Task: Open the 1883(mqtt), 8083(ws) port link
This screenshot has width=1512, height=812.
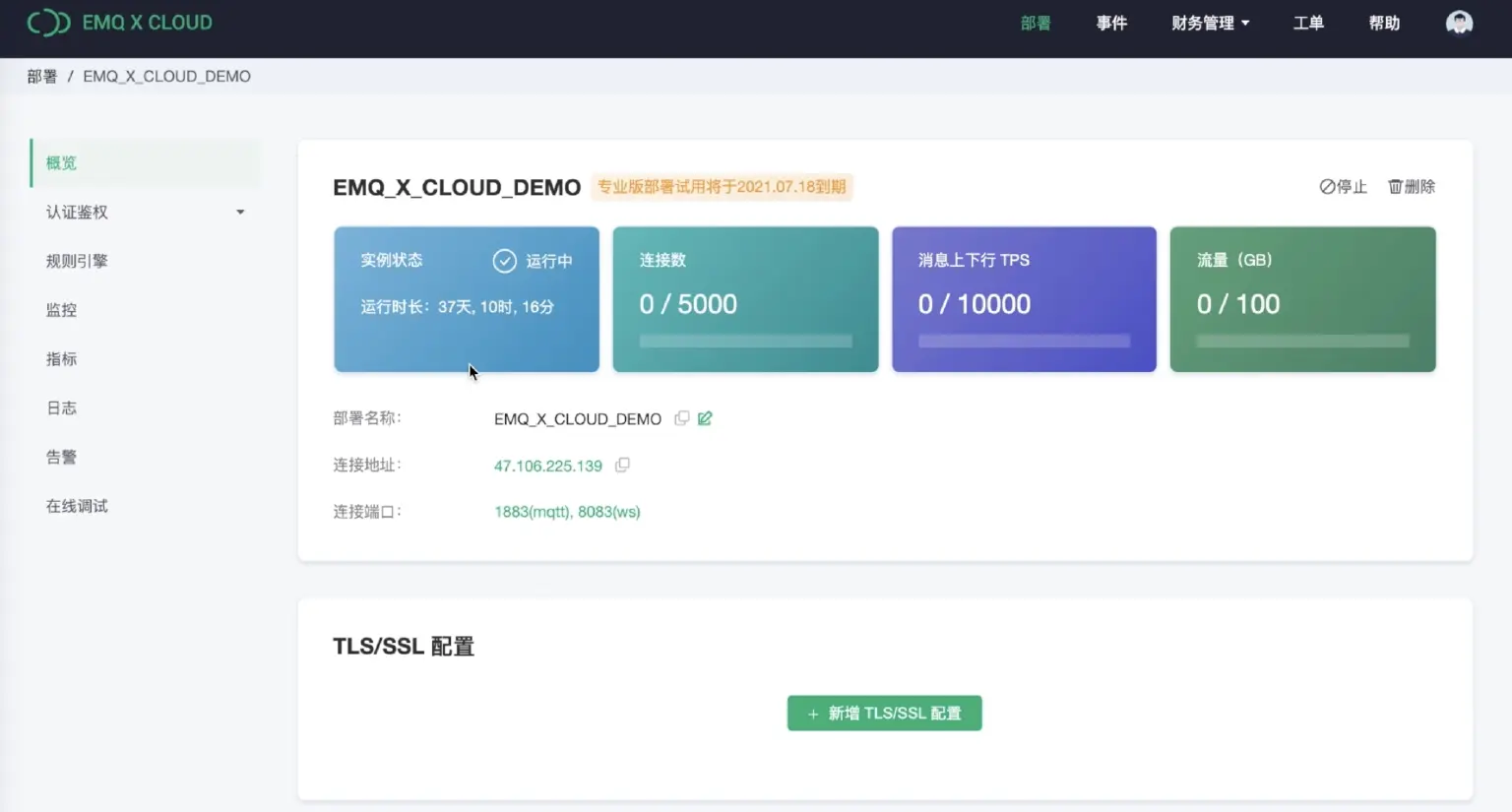Action: [567, 511]
